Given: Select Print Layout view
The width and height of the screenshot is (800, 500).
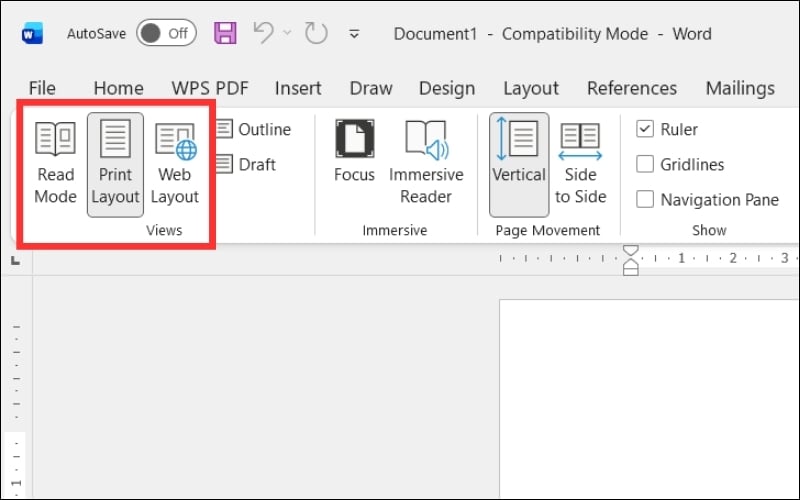Looking at the screenshot, I should coord(115,162).
